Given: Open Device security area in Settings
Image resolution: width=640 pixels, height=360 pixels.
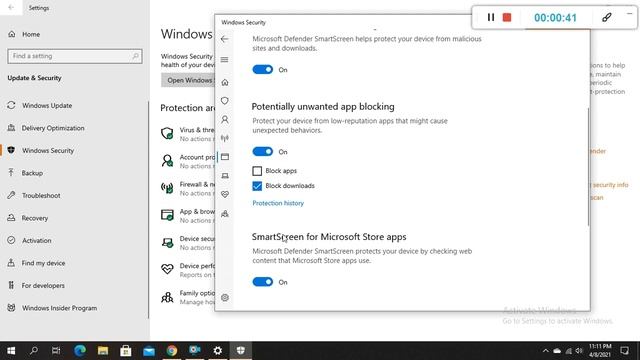Looking at the screenshot, I should pyautogui.click(x=187, y=243).
